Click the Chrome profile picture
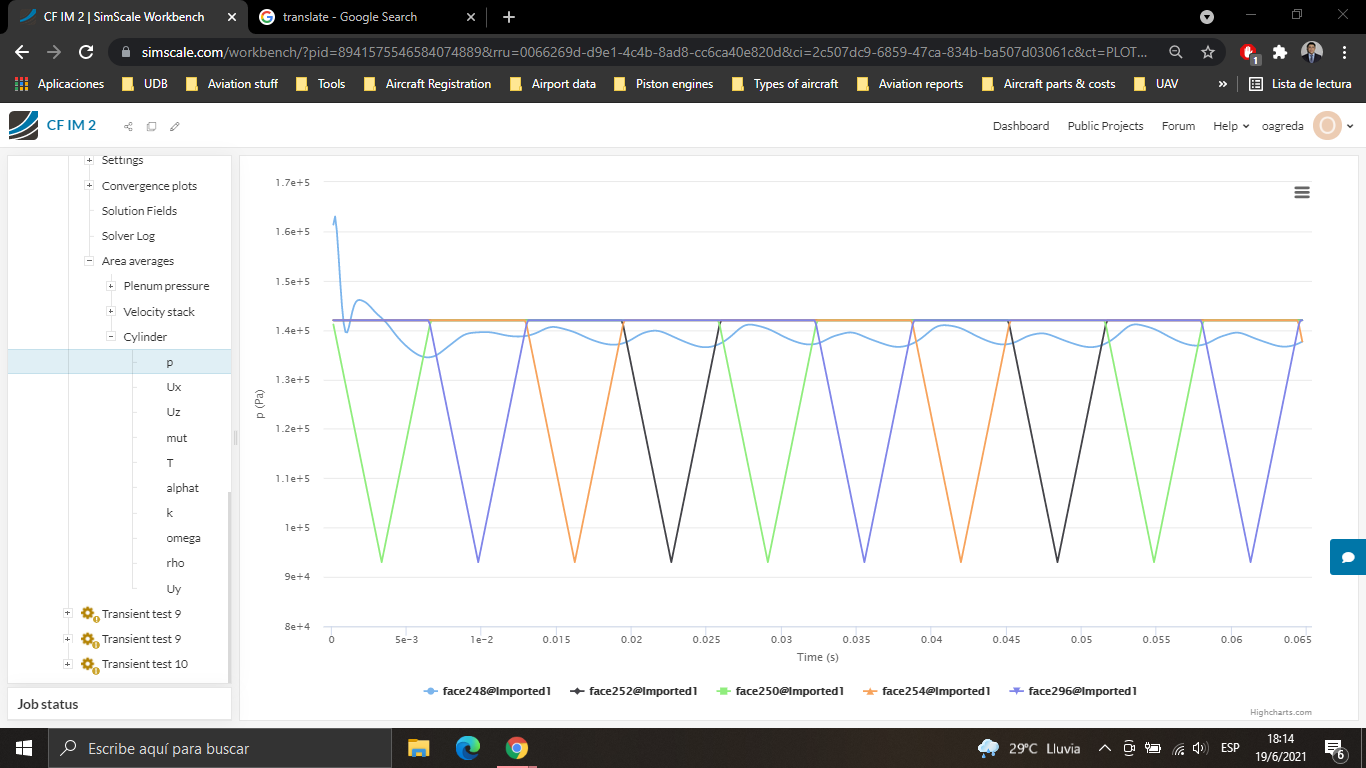 point(1312,52)
